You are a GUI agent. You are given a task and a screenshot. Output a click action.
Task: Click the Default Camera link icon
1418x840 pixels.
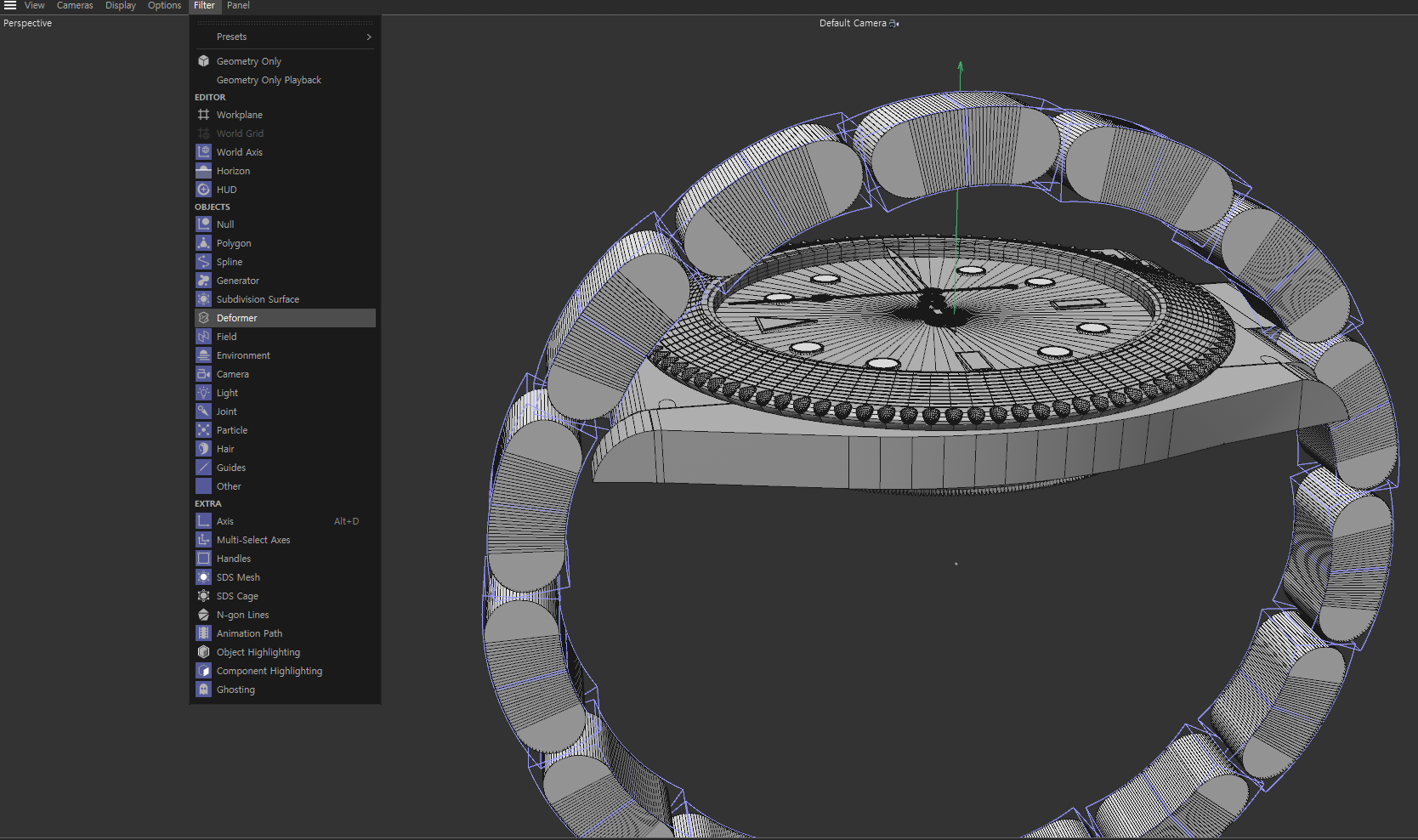[894, 24]
